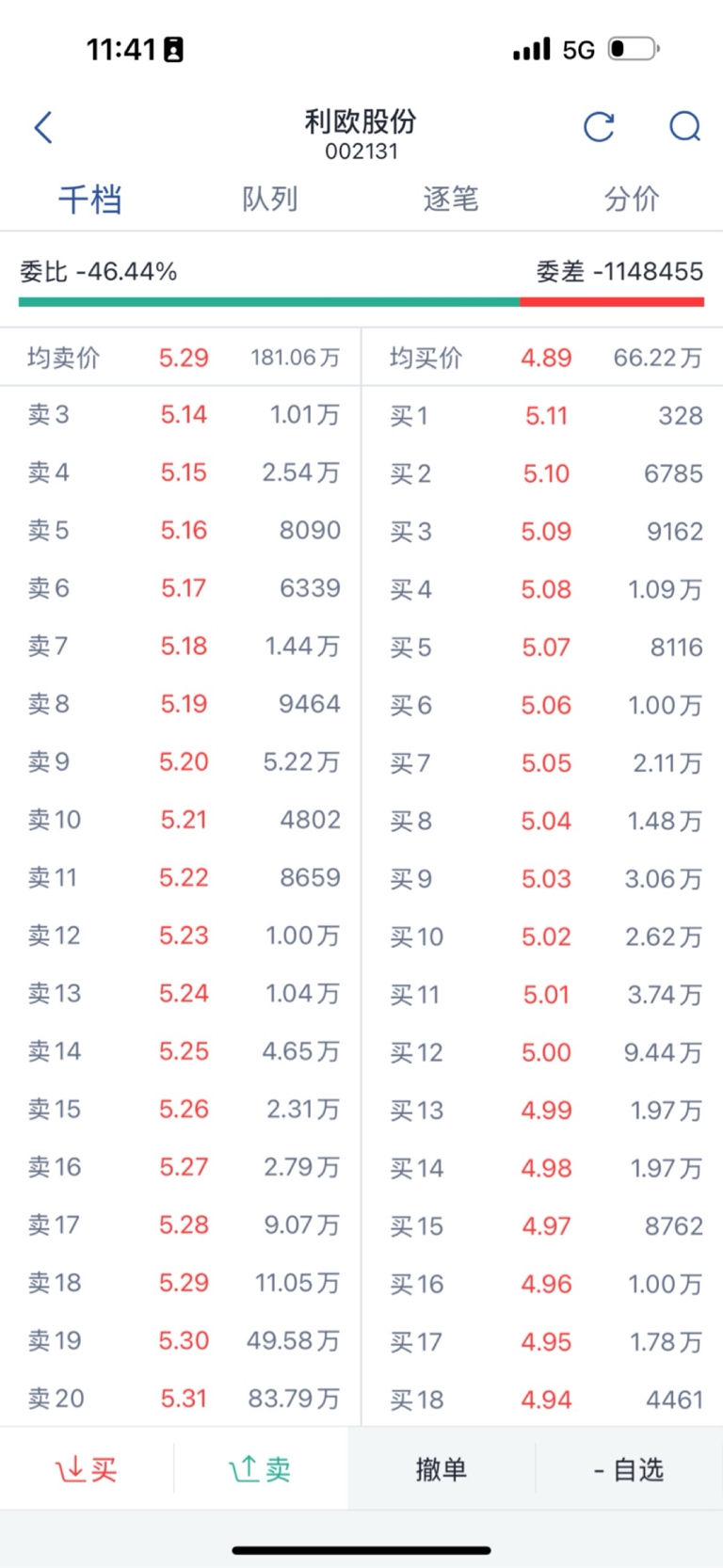723x1568 pixels.
Task: Tap the 均买价 4.89 summary
Action: pos(543,358)
